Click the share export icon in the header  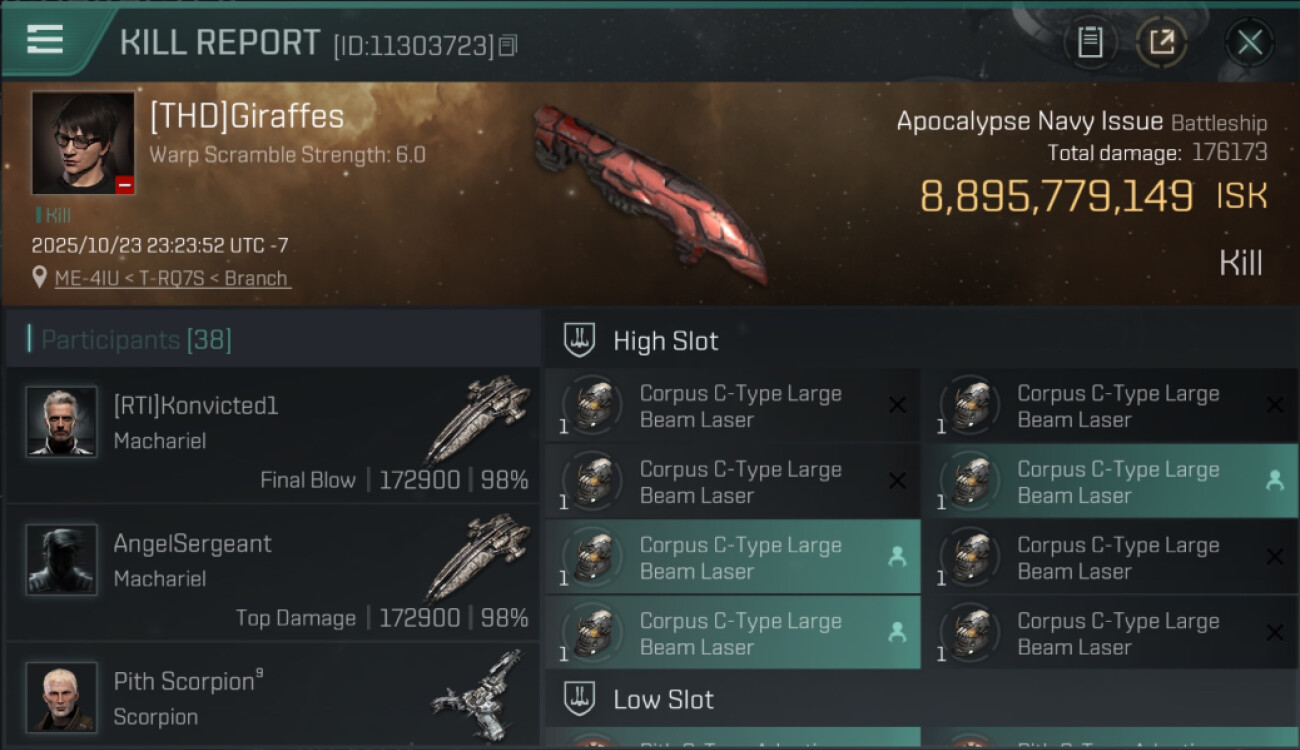point(1161,43)
